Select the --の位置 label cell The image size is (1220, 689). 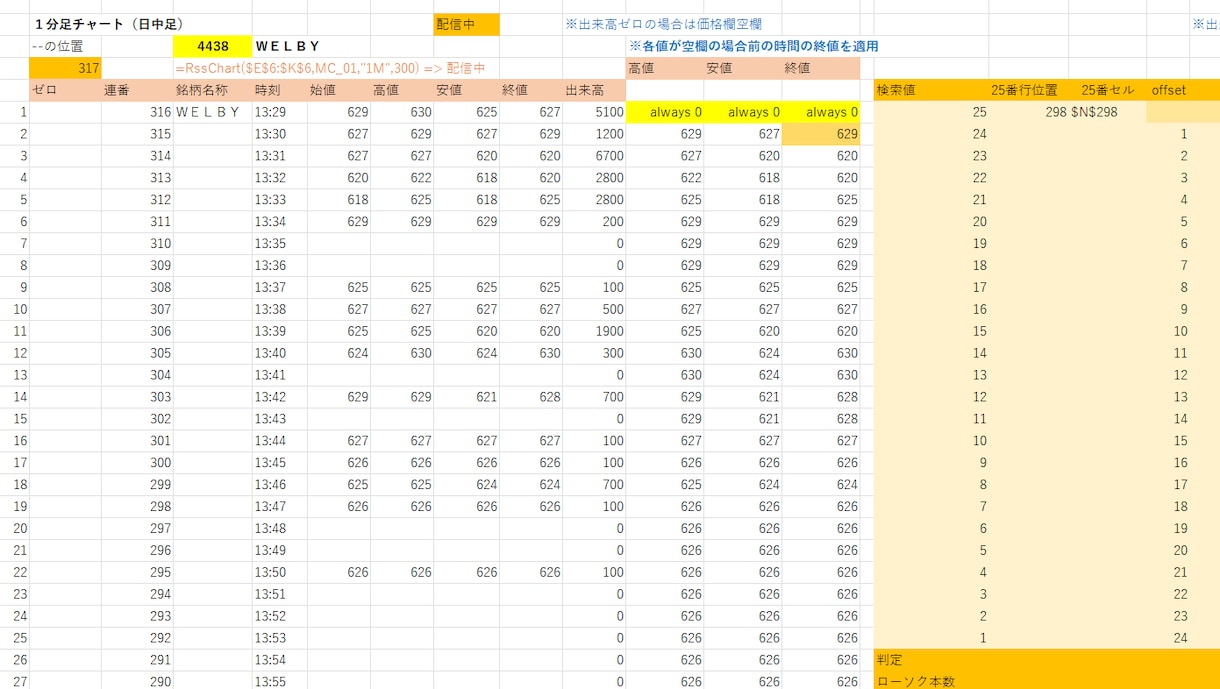pos(65,46)
